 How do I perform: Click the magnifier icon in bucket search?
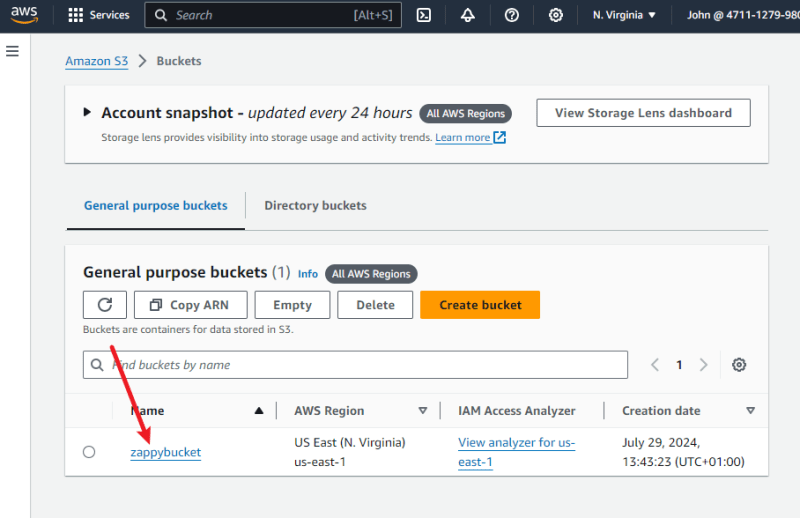(97, 365)
